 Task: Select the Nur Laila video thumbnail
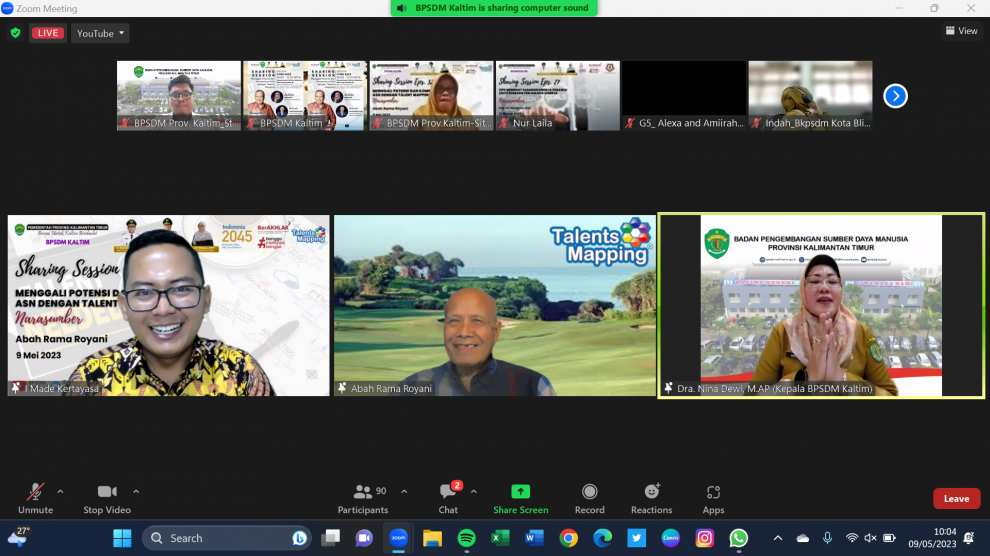(x=557, y=96)
